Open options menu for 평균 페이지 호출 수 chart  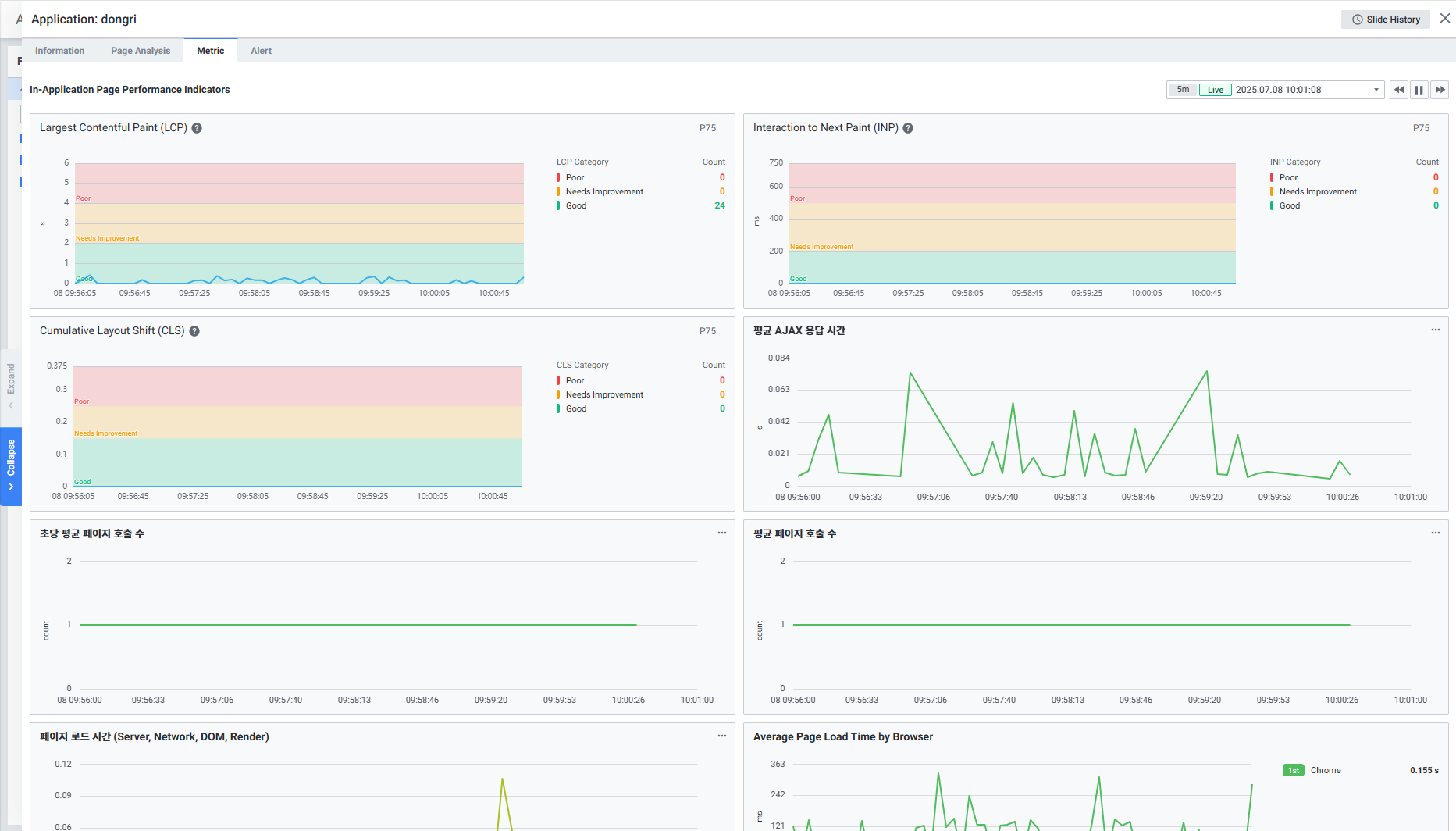tap(1435, 533)
